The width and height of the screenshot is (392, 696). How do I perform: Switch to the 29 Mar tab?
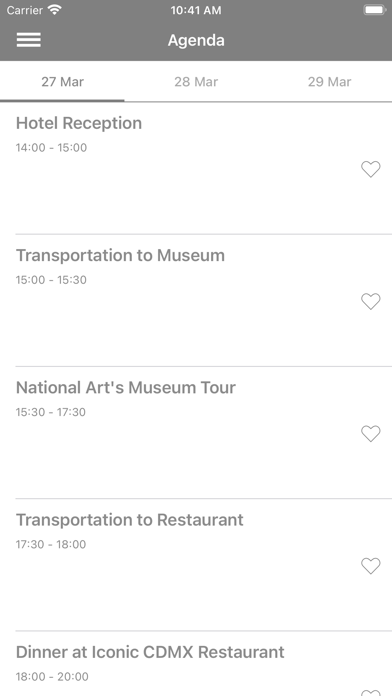[x=329, y=82]
